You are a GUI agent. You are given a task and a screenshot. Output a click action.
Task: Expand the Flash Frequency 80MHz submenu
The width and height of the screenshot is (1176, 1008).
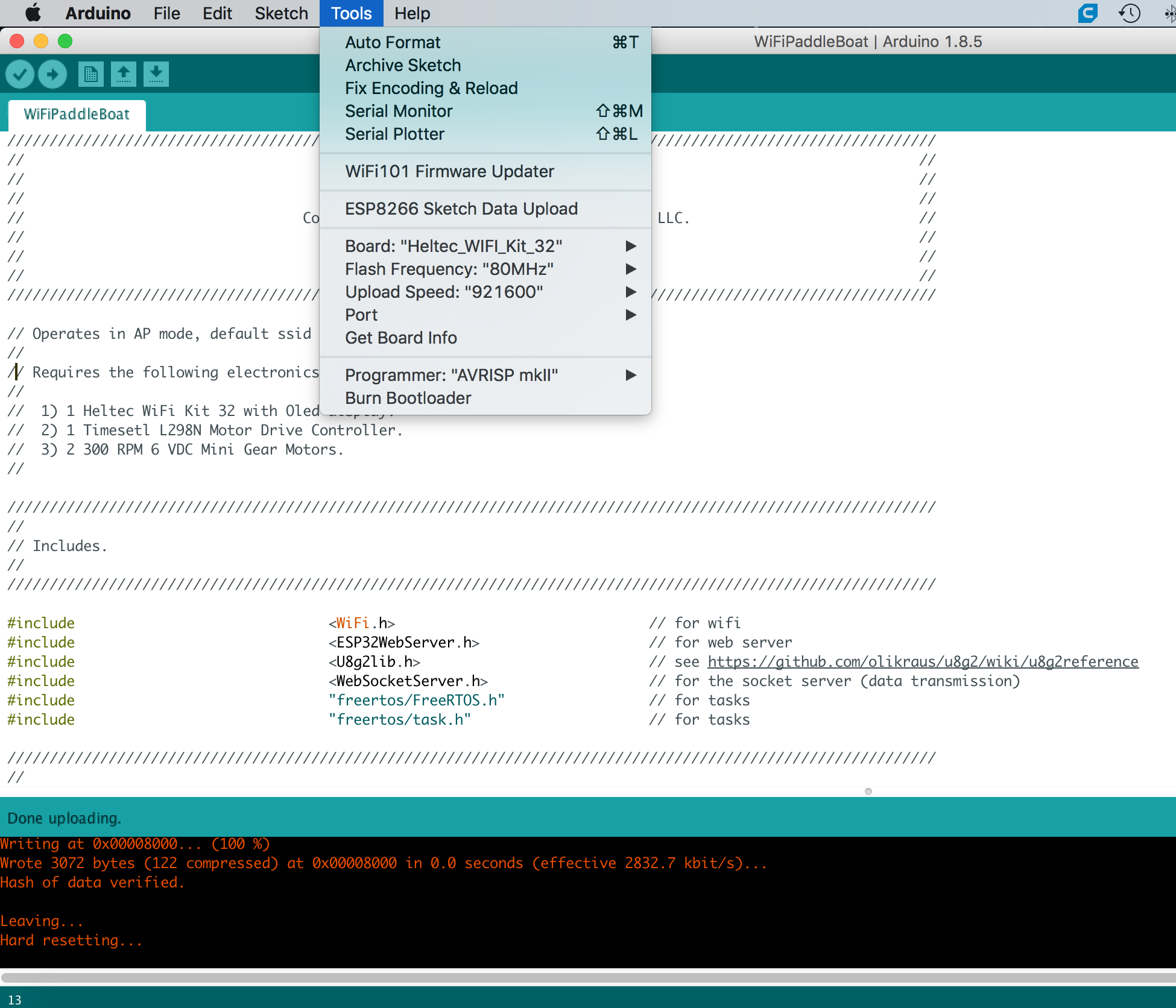click(x=485, y=269)
